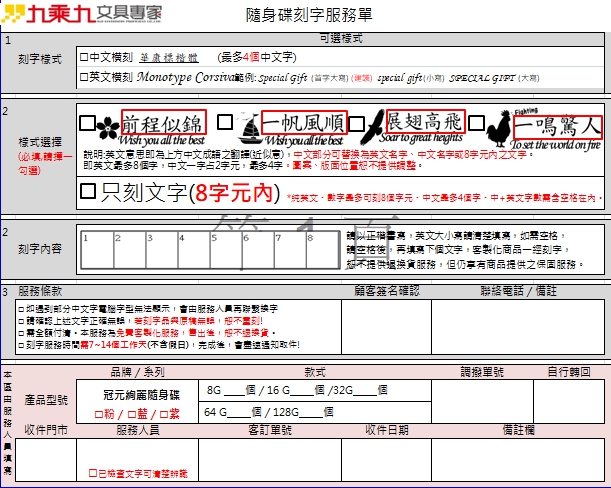The width and height of the screenshot is (611, 488).
Task: Click the 客訂單號 field
Action: coord(270,460)
